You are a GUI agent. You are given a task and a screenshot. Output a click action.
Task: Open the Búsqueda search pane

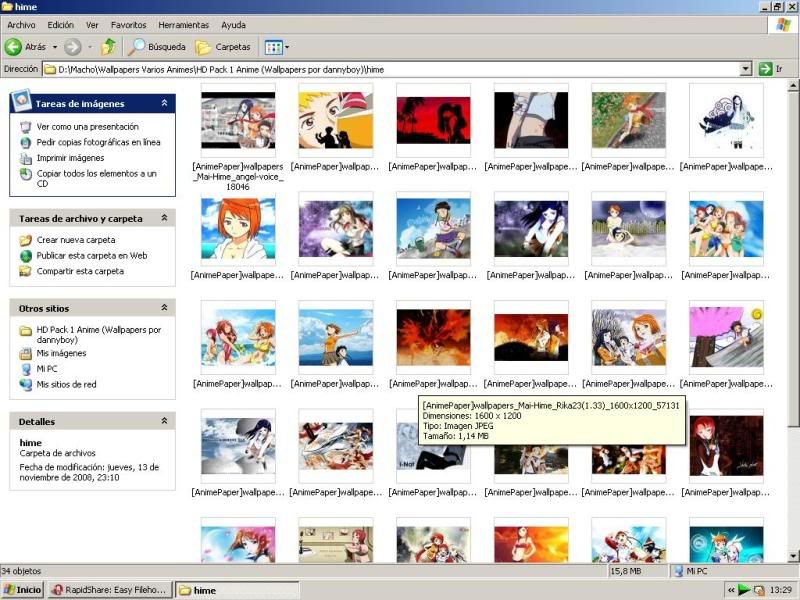coord(157,47)
